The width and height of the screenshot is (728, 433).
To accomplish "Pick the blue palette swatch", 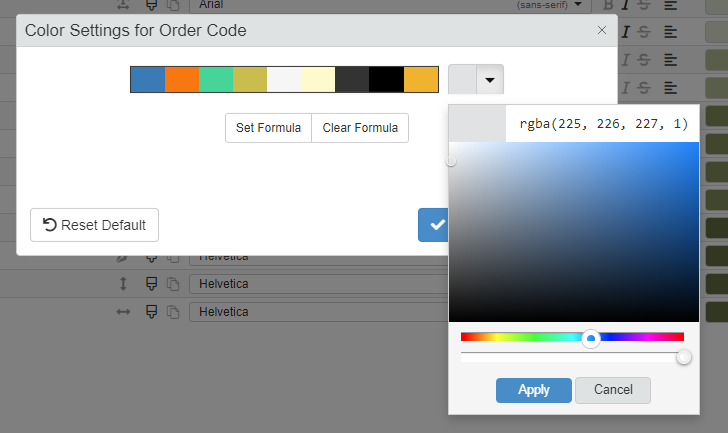I will (x=148, y=79).
